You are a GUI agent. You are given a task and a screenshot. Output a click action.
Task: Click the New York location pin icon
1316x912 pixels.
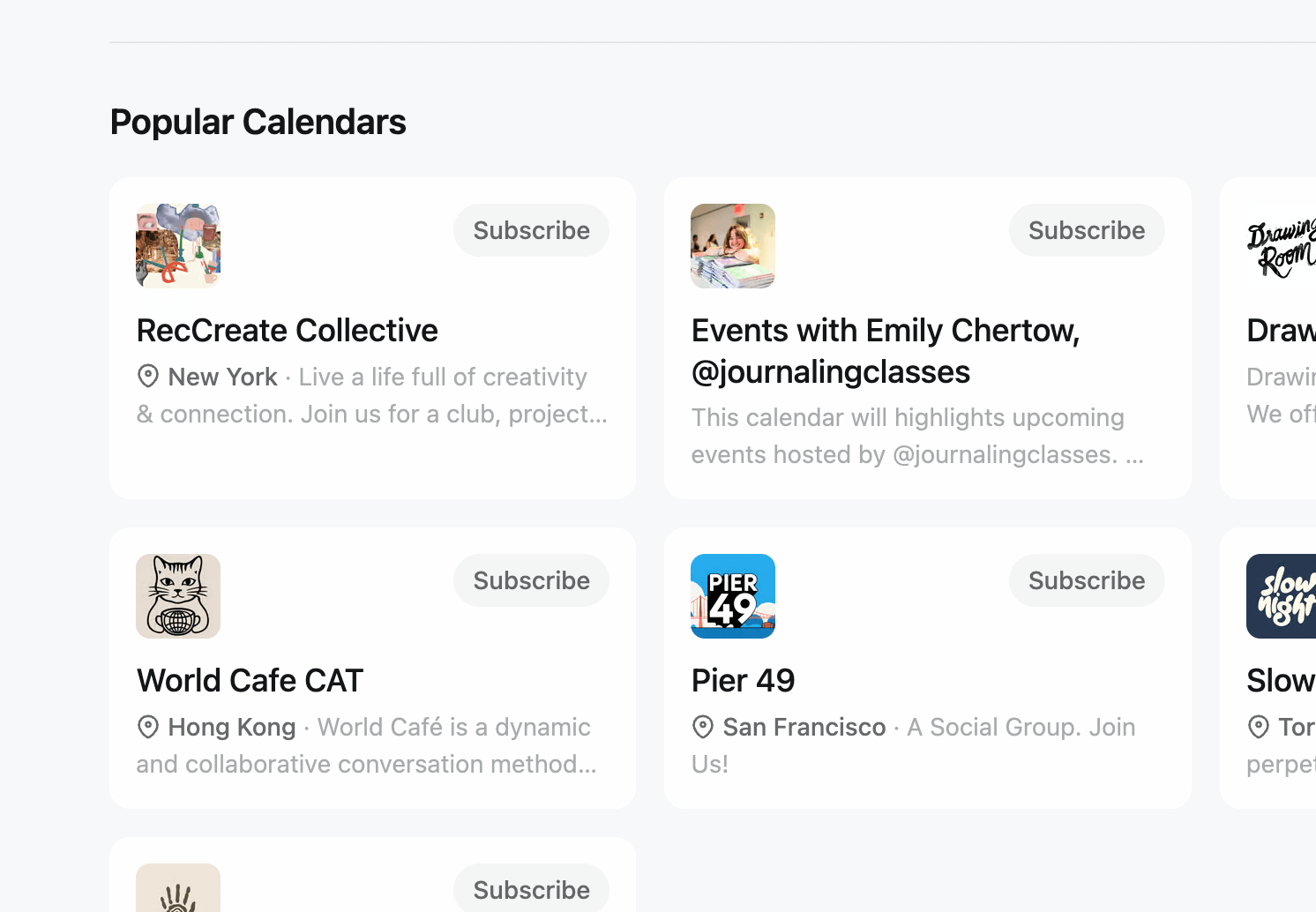pos(148,377)
